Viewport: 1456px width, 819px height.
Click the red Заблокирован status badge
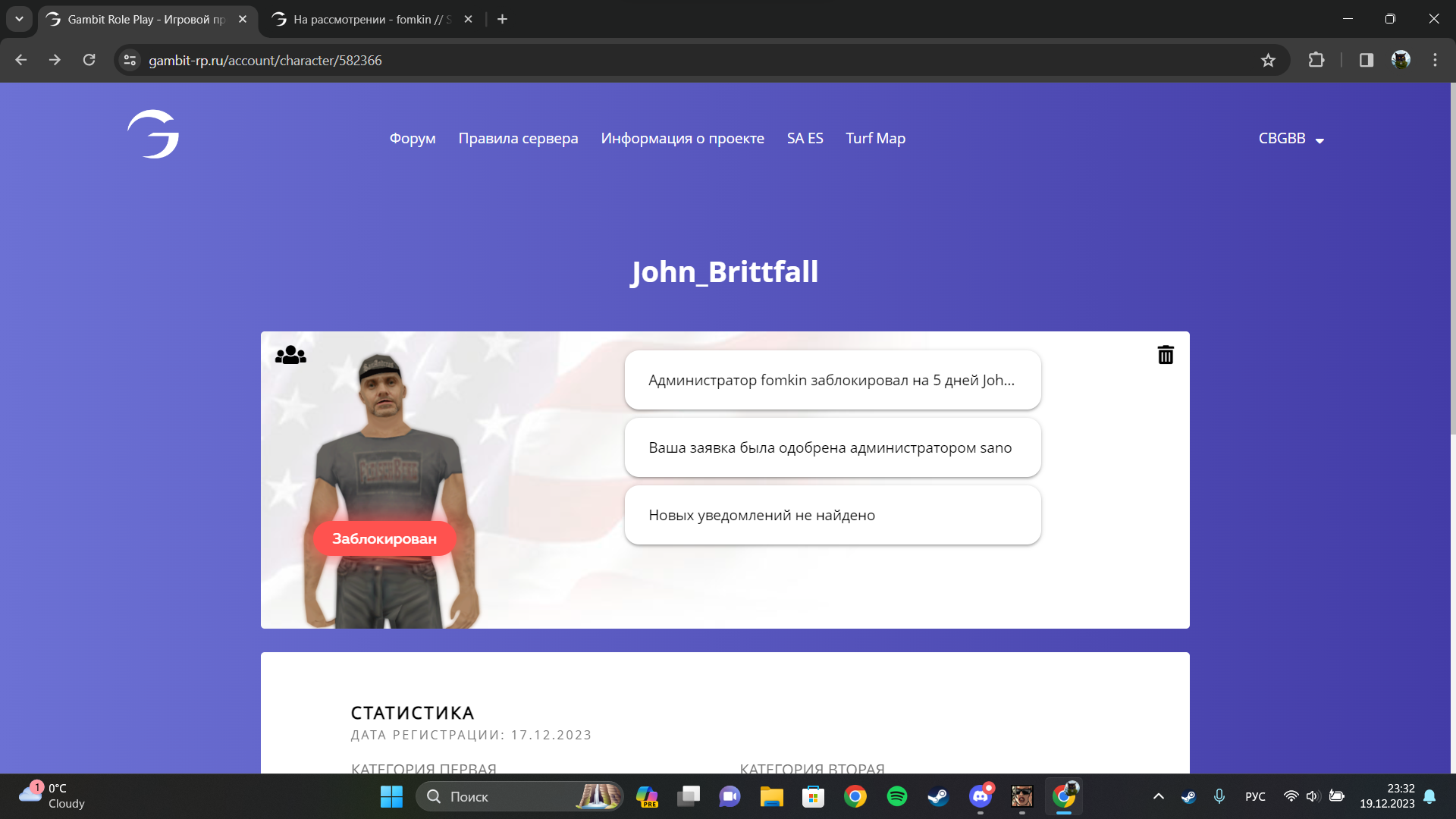[x=384, y=539]
